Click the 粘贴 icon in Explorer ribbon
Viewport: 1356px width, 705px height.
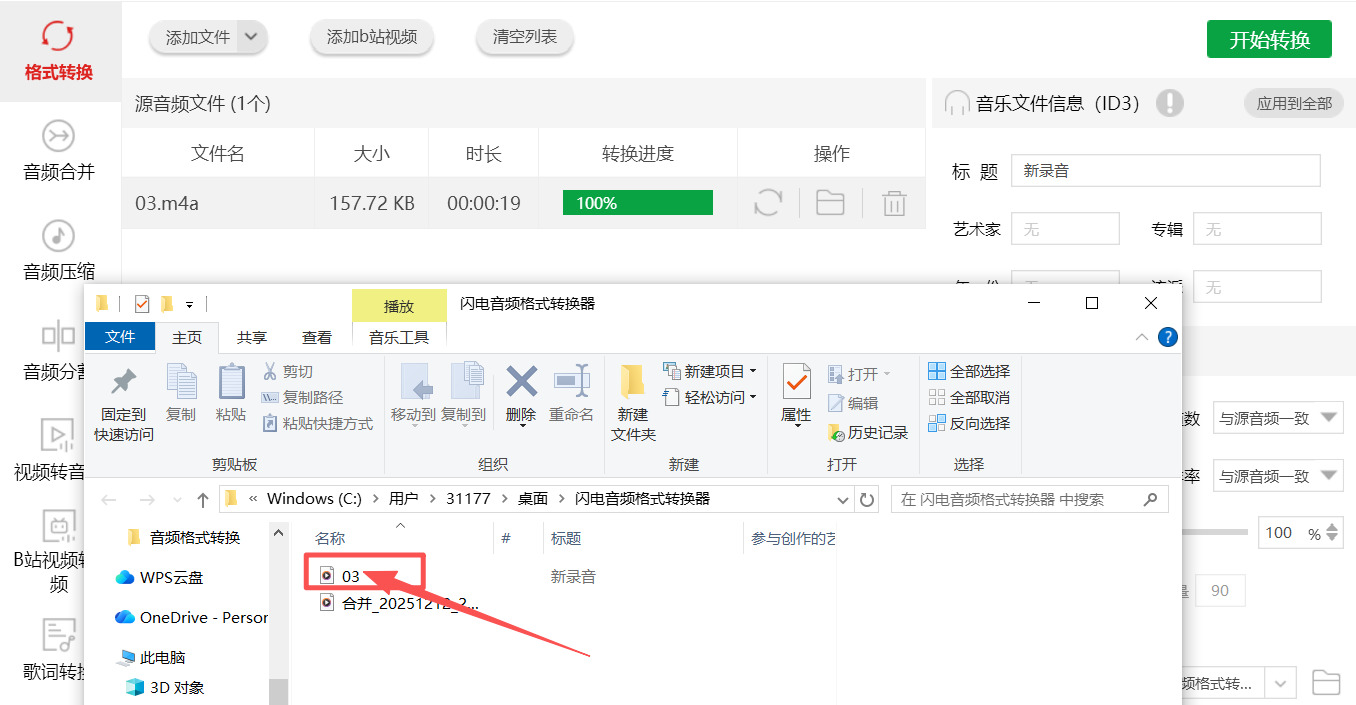[231, 393]
